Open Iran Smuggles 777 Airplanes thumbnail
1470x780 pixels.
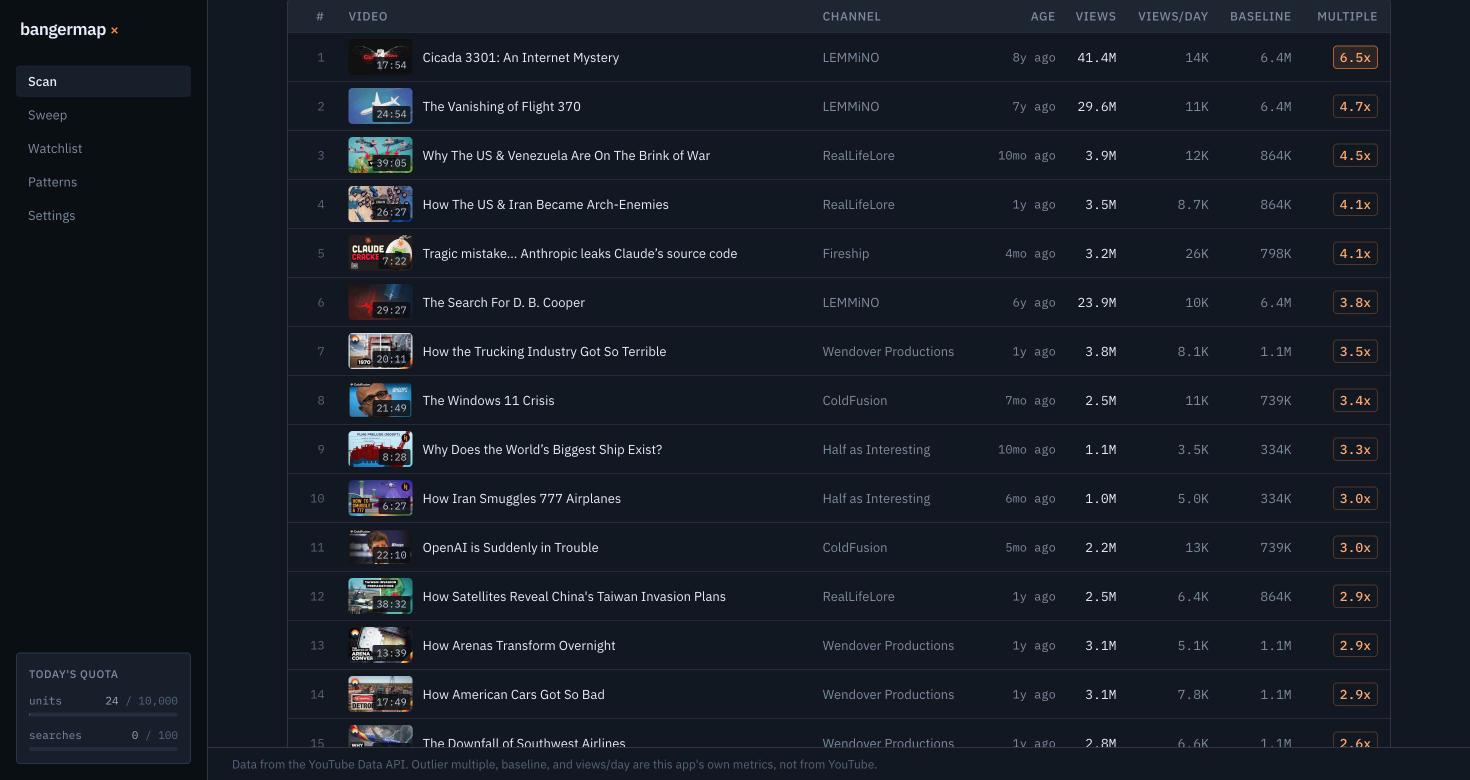pyautogui.click(x=380, y=498)
